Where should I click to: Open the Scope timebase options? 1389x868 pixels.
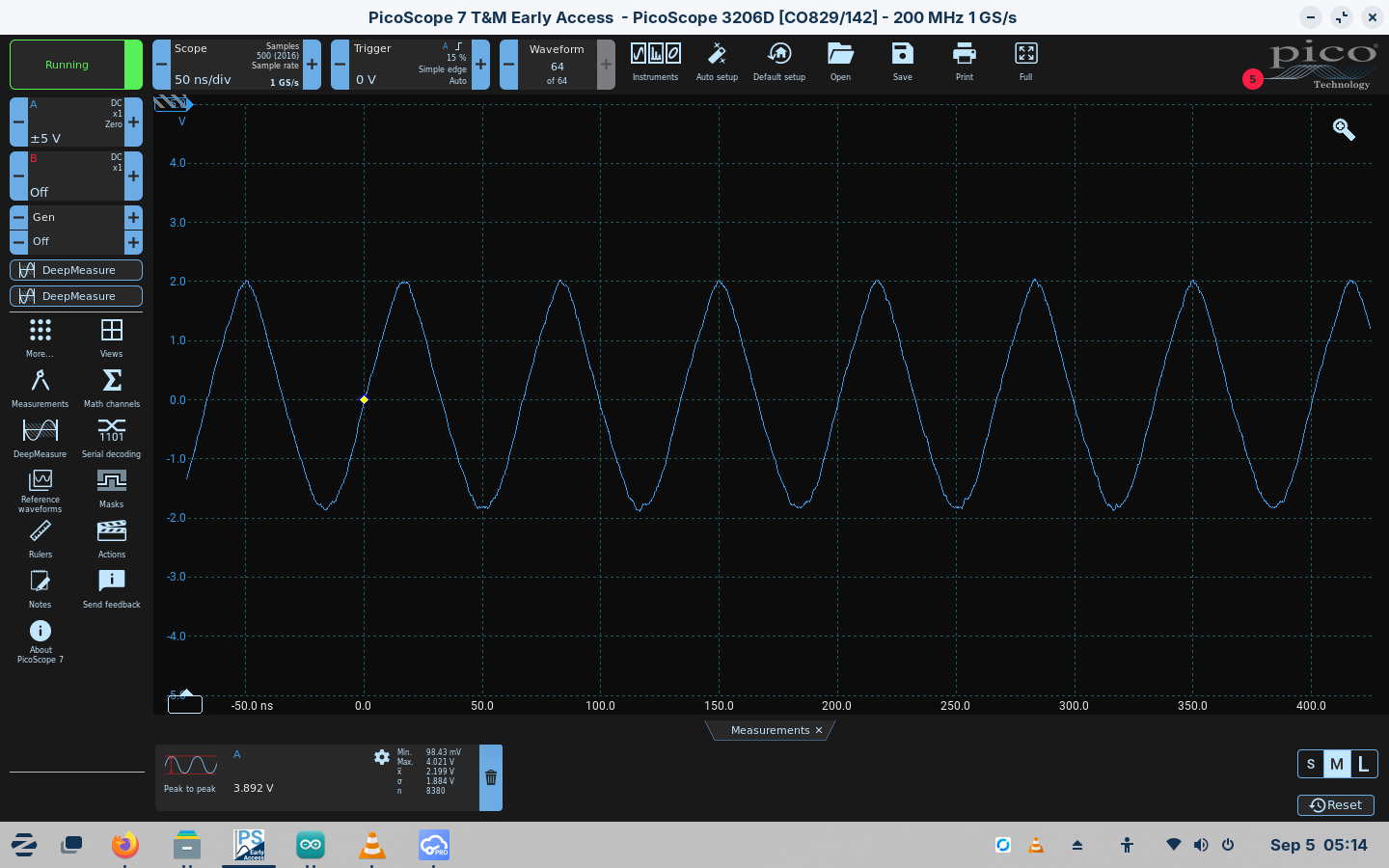coord(236,65)
